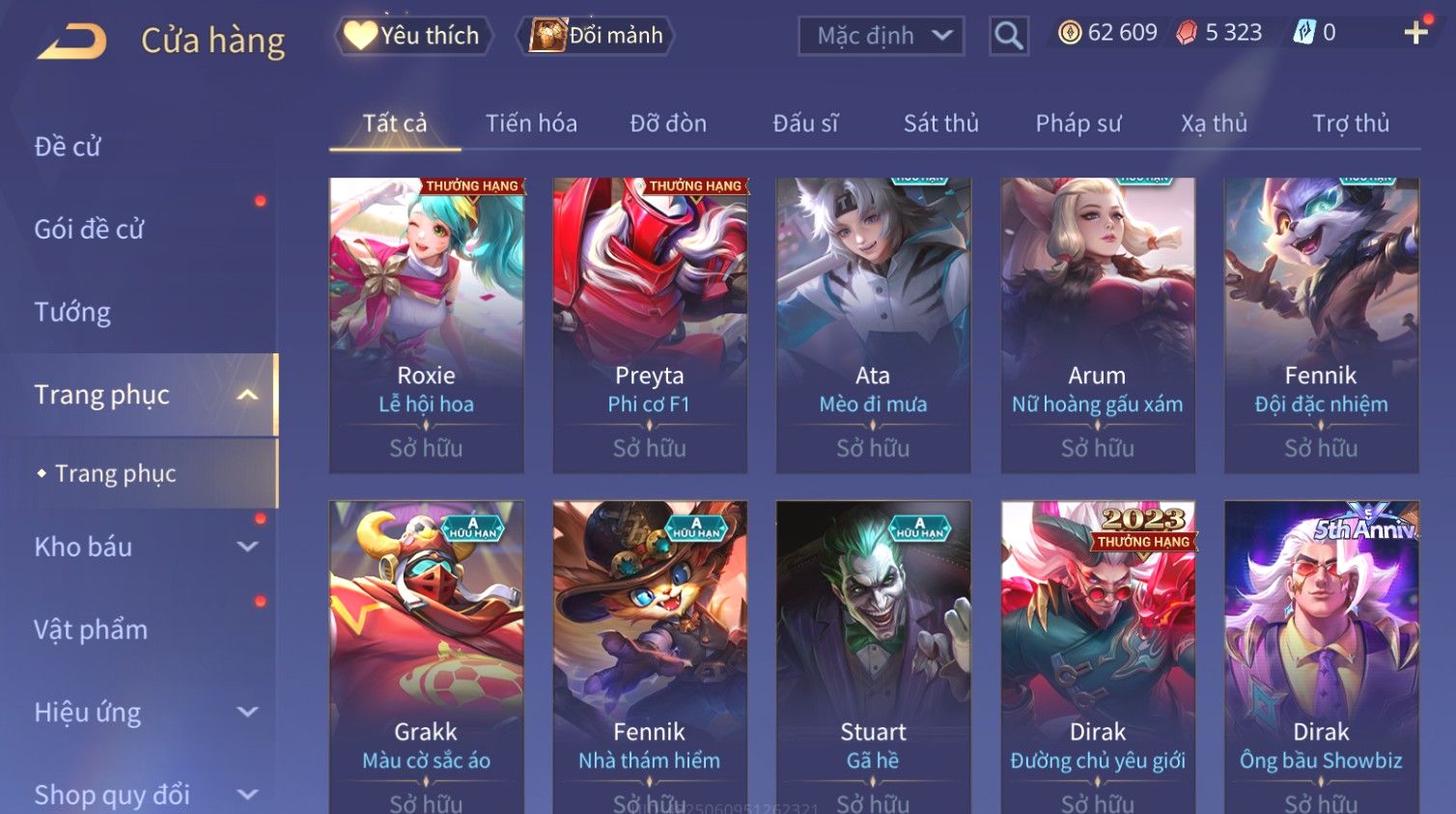The width and height of the screenshot is (1456, 814).
Task: Click the back arrow icon beside Cửa hàng
Action: [x=71, y=41]
